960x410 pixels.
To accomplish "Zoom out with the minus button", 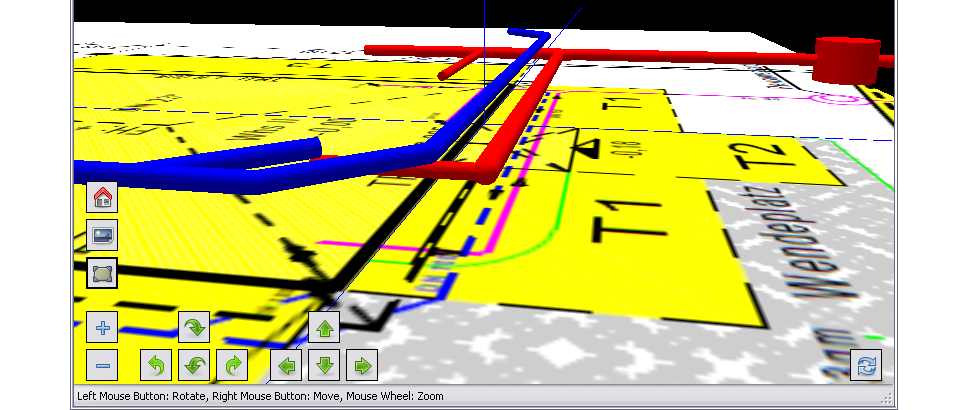I will point(102,365).
